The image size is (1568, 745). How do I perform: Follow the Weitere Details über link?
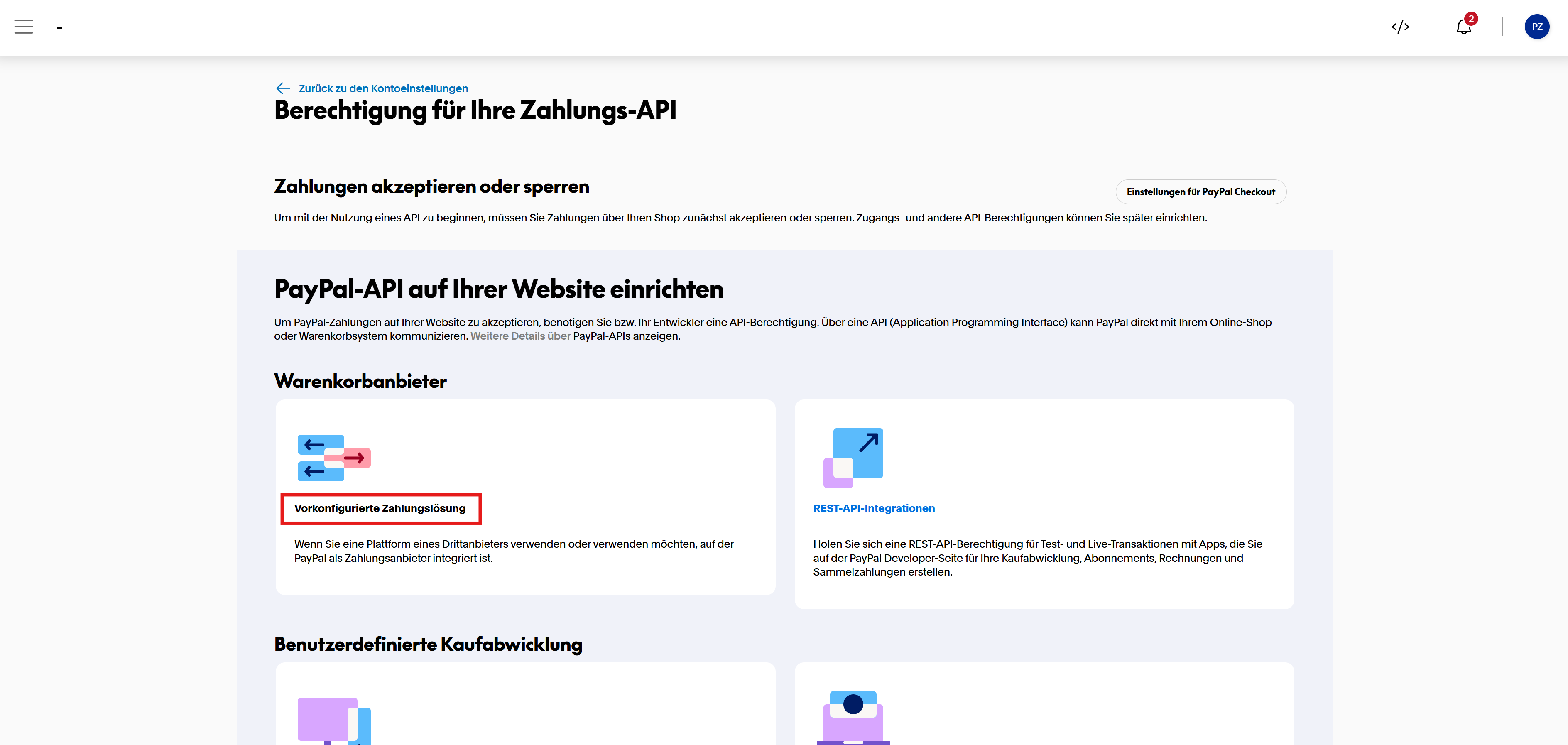point(520,336)
